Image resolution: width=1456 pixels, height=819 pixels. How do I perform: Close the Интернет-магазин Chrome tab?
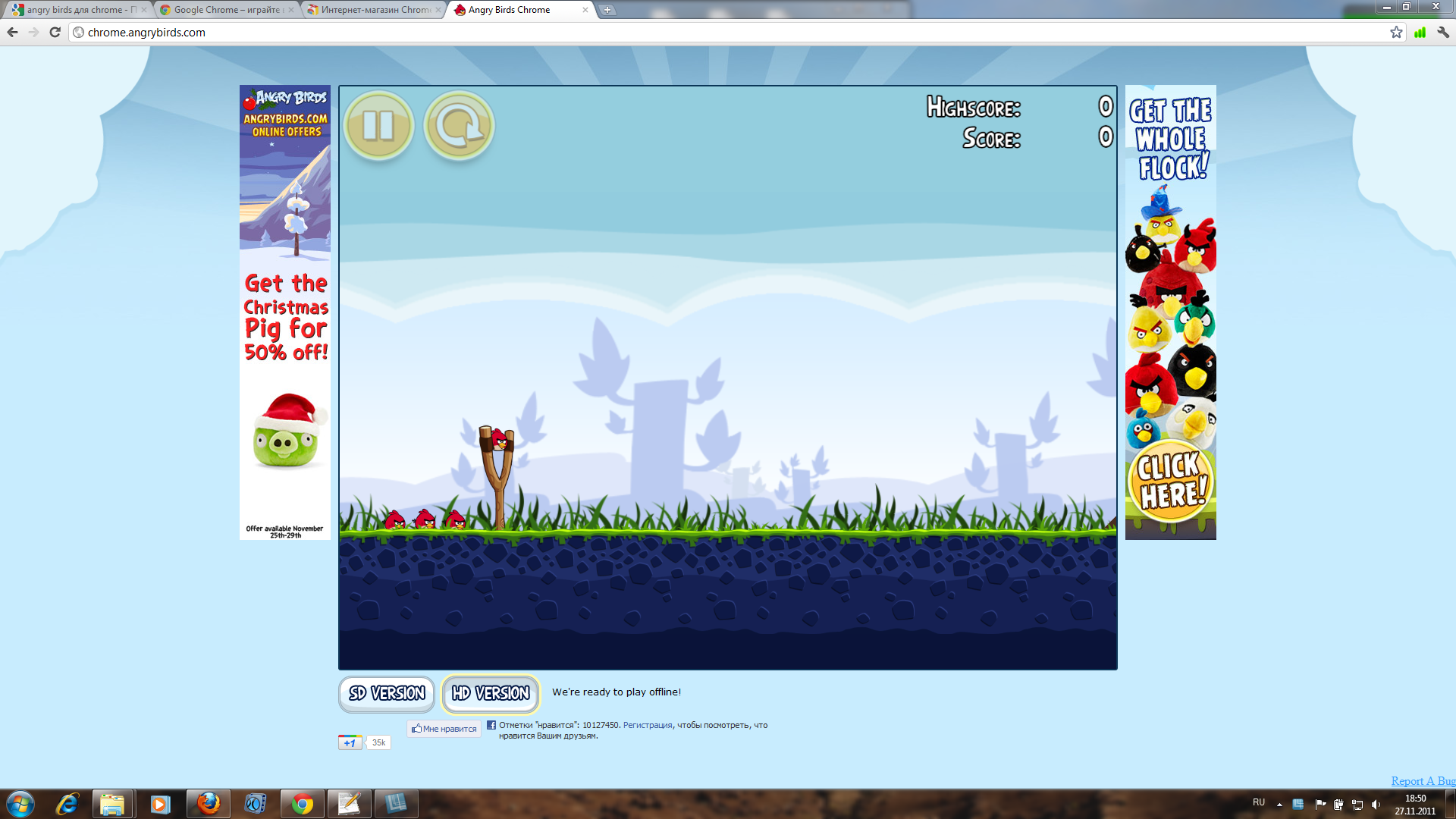438,10
